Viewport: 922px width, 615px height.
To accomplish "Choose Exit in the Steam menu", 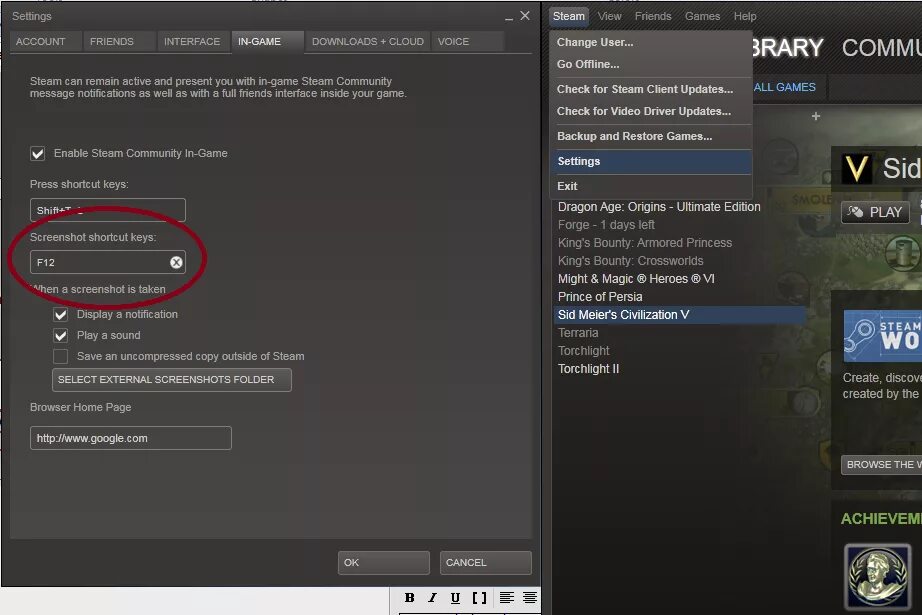I will [x=651, y=186].
